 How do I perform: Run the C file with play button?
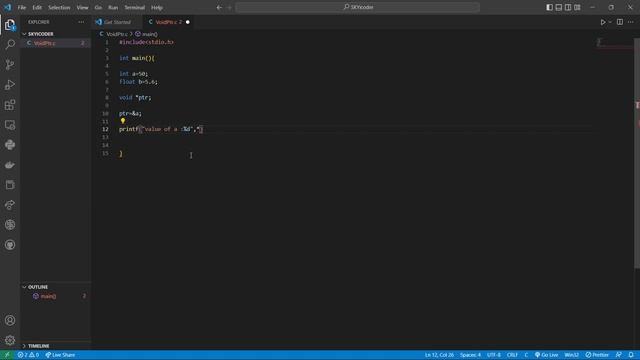click(x=602, y=22)
